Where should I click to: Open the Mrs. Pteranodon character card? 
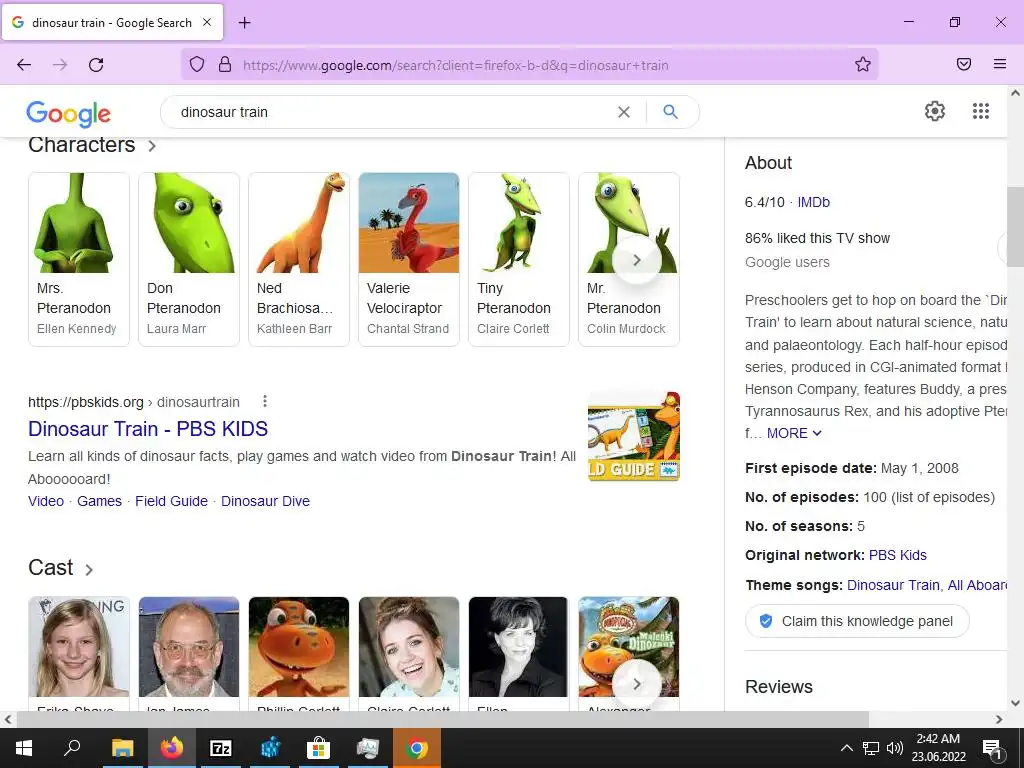tap(79, 259)
